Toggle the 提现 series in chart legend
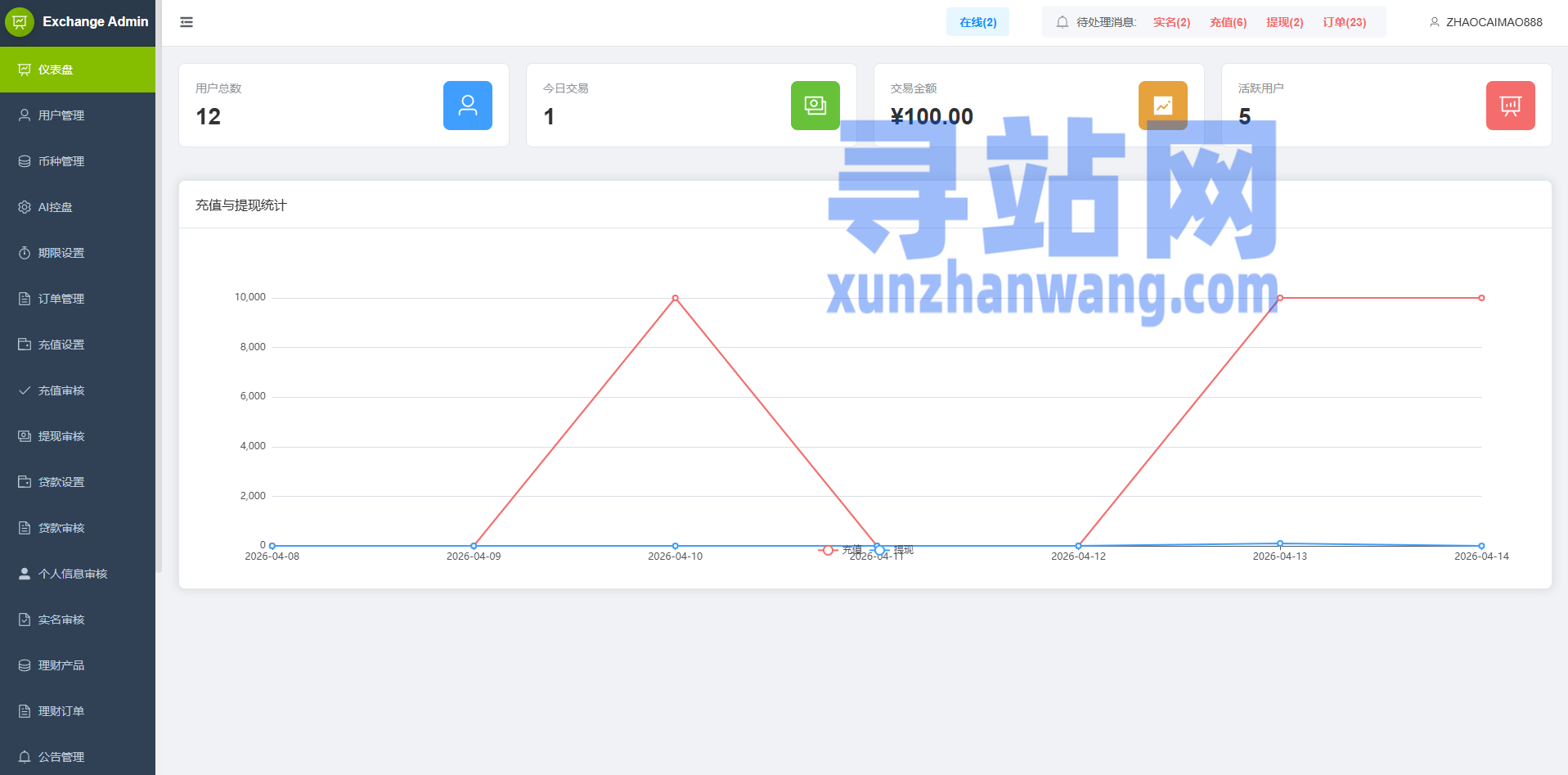Screen dimensions: 1568x775 point(892,550)
